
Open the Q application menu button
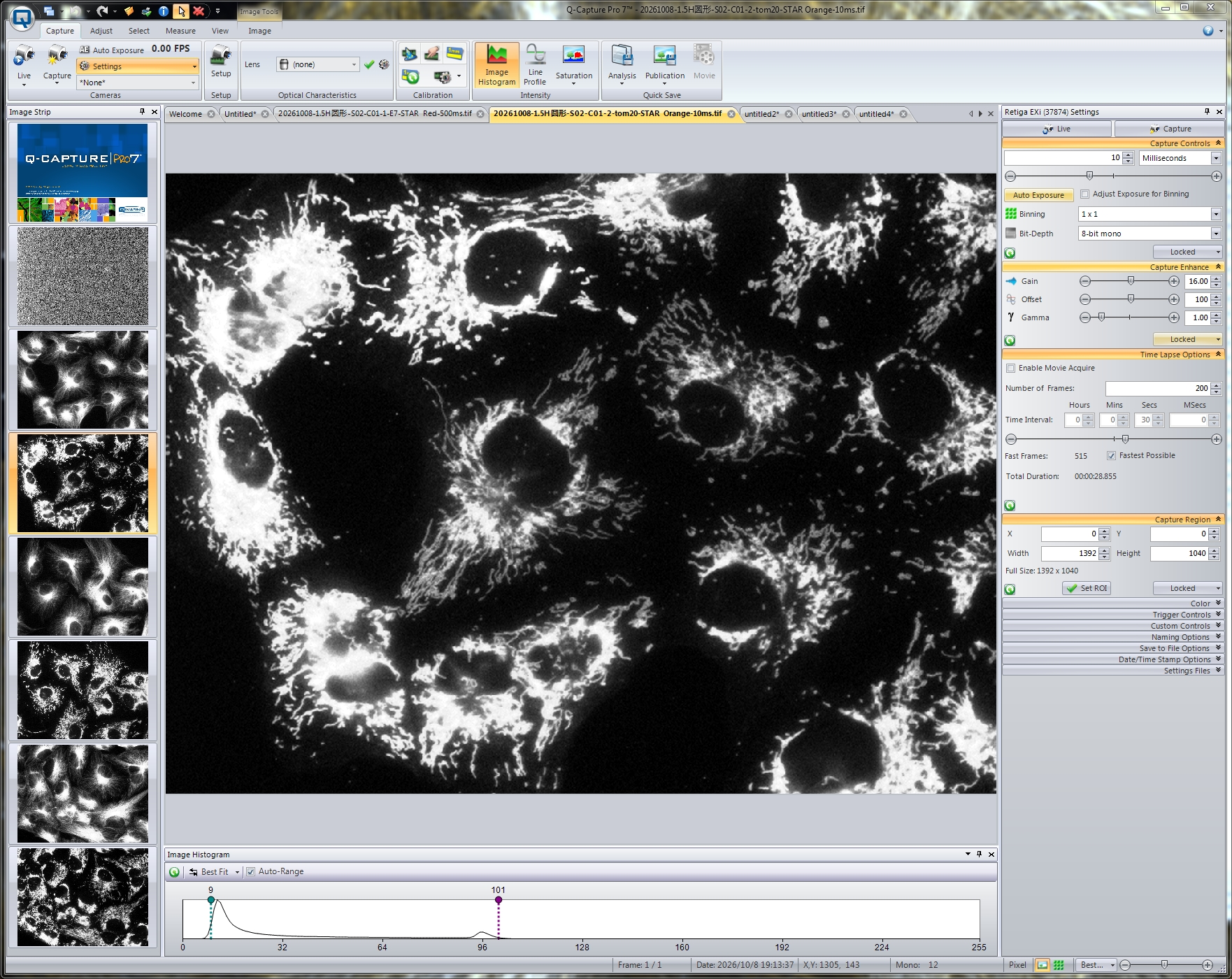point(22,18)
